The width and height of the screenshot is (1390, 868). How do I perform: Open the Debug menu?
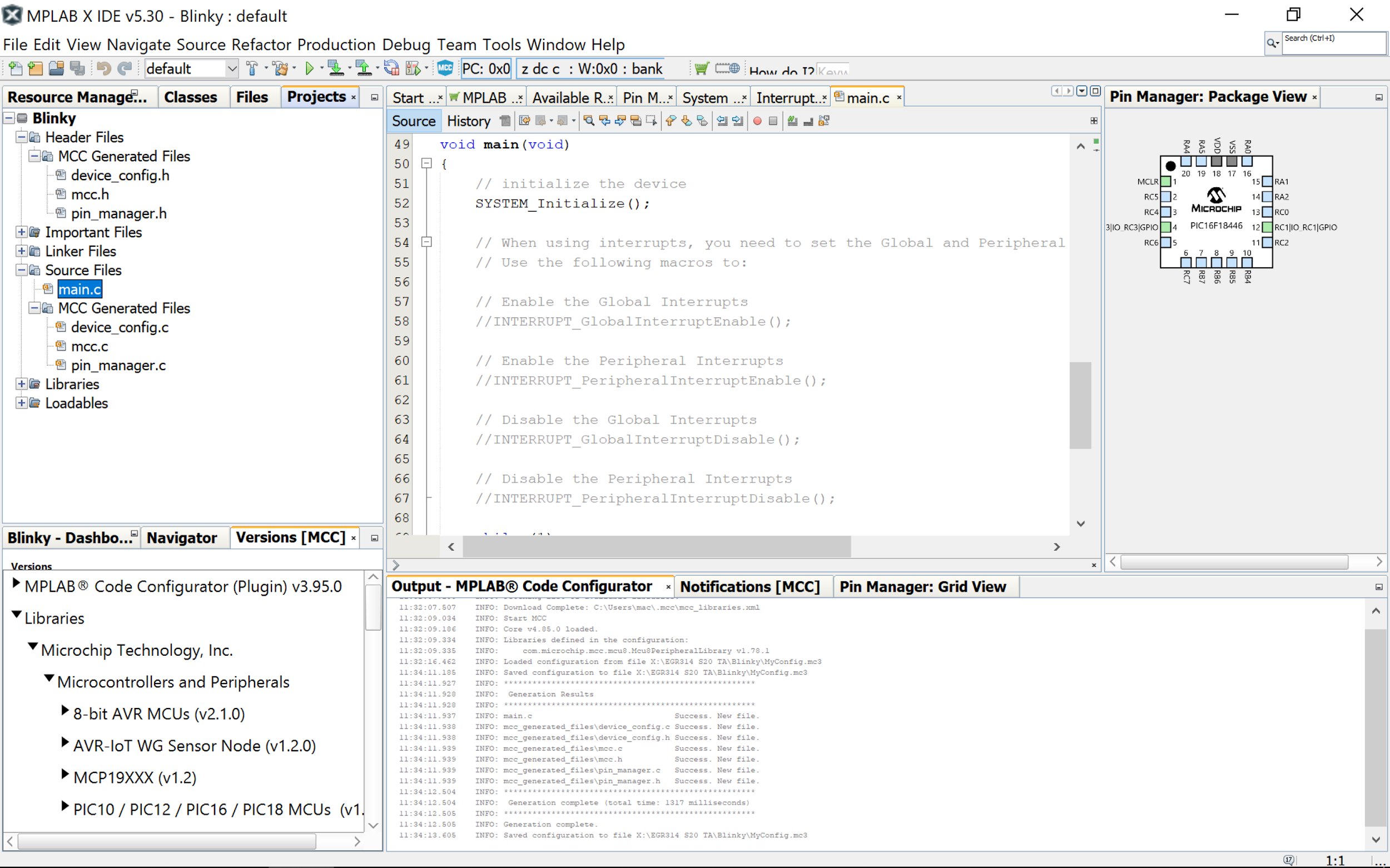point(406,44)
